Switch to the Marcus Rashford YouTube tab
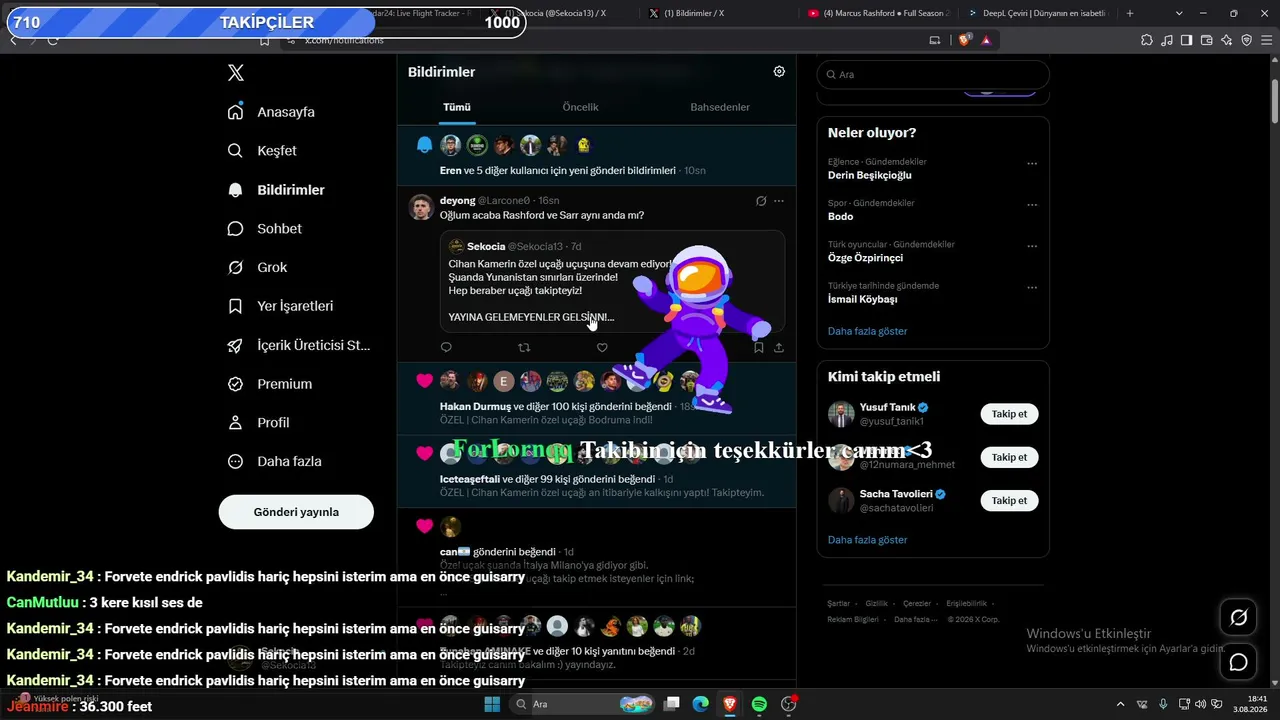 click(x=879, y=13)
